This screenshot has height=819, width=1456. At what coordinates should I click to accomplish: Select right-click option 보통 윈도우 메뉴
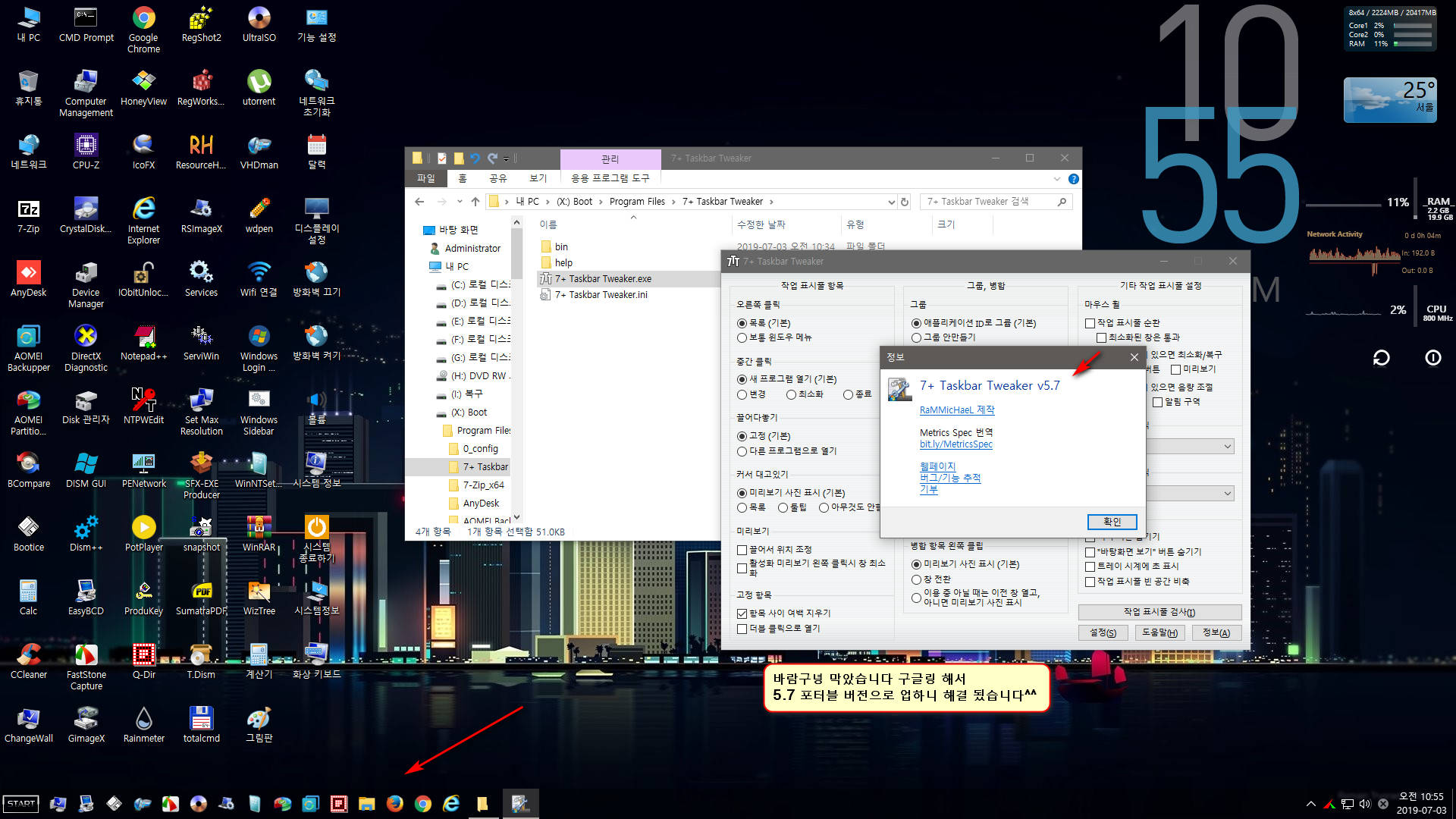pos(774,337)
